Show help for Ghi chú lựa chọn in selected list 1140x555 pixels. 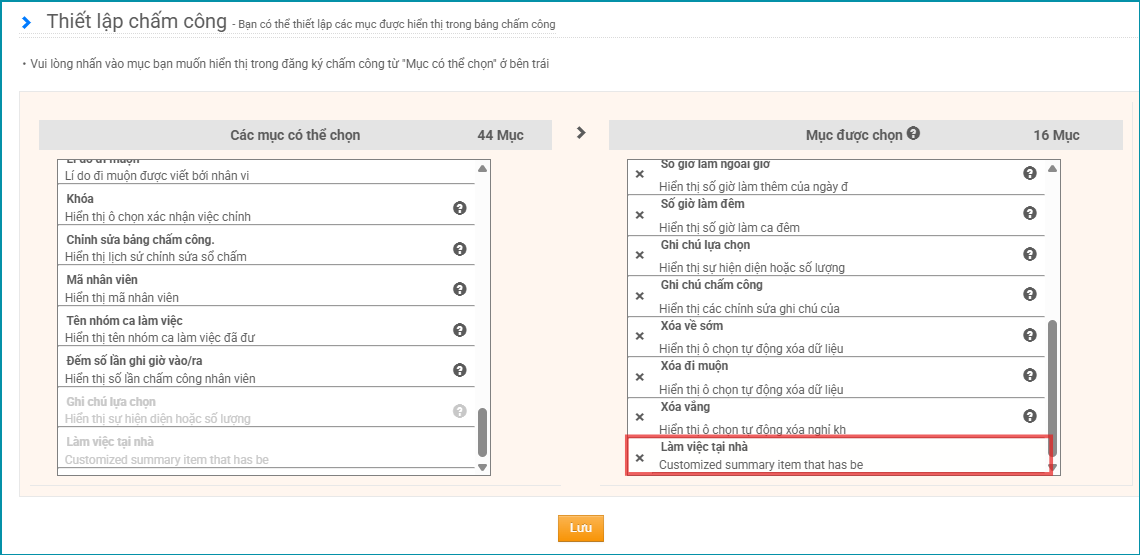[x=1030, y=254]
